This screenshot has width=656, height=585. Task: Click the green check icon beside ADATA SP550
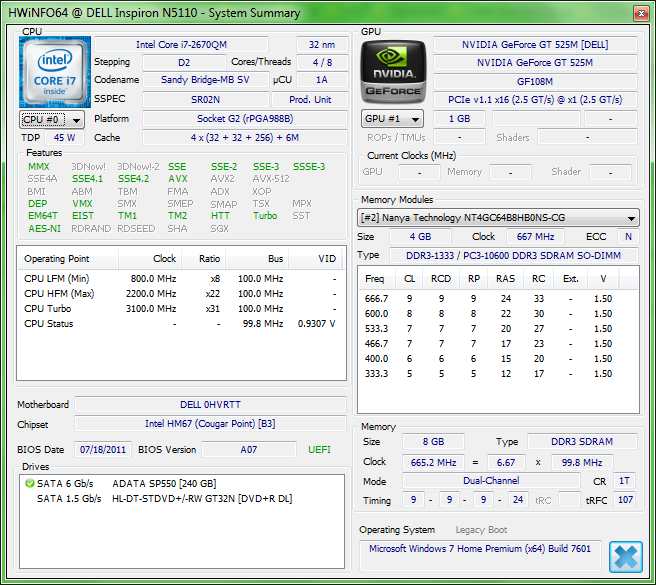click(x=29, y=483)
